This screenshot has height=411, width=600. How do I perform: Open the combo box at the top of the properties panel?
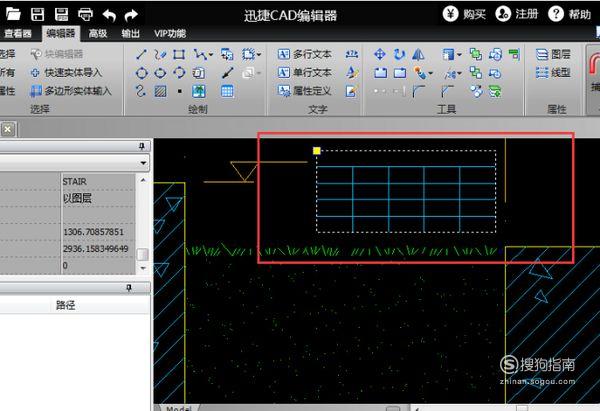point(75,163)
